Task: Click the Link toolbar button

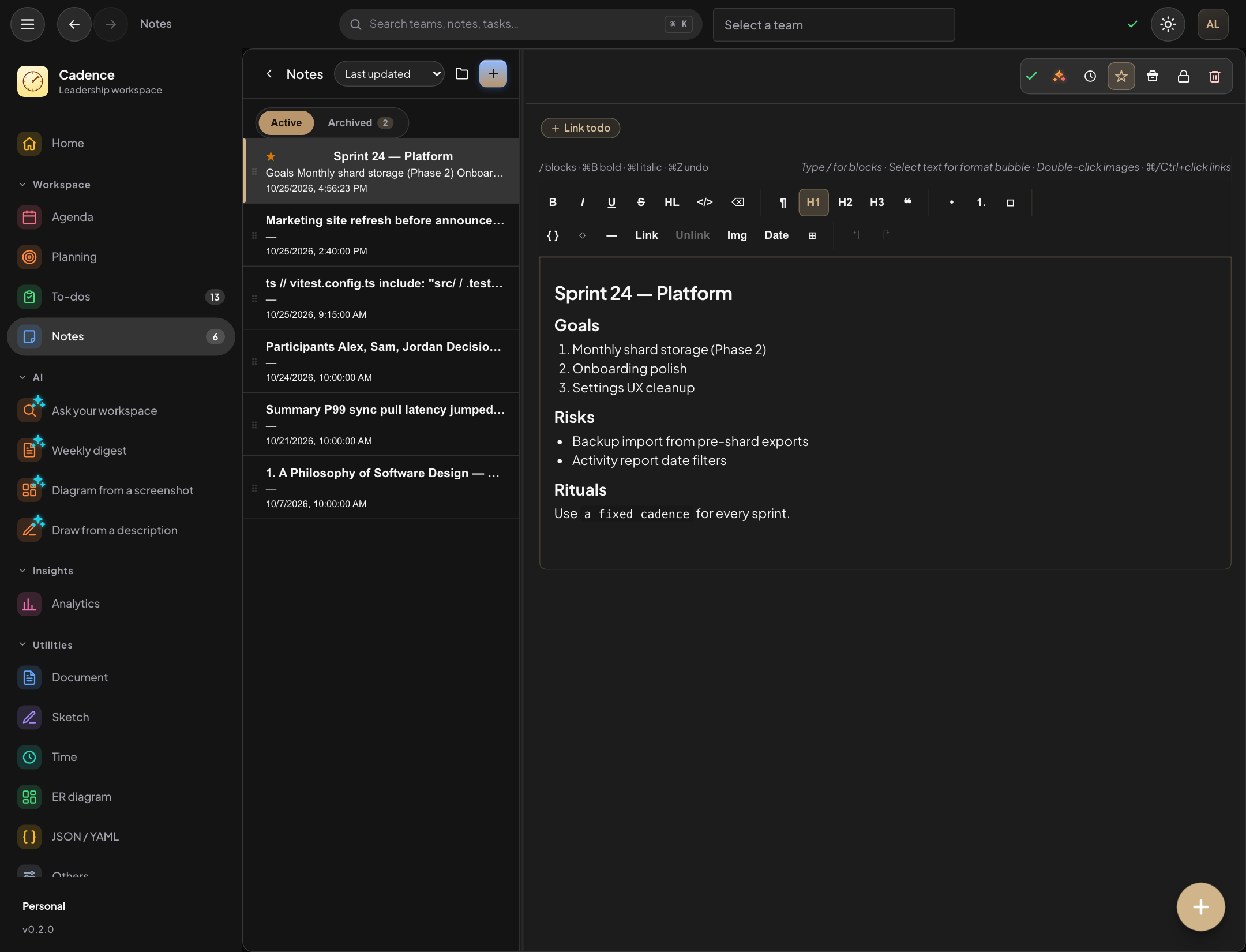Action: click(x=646, y=235)
